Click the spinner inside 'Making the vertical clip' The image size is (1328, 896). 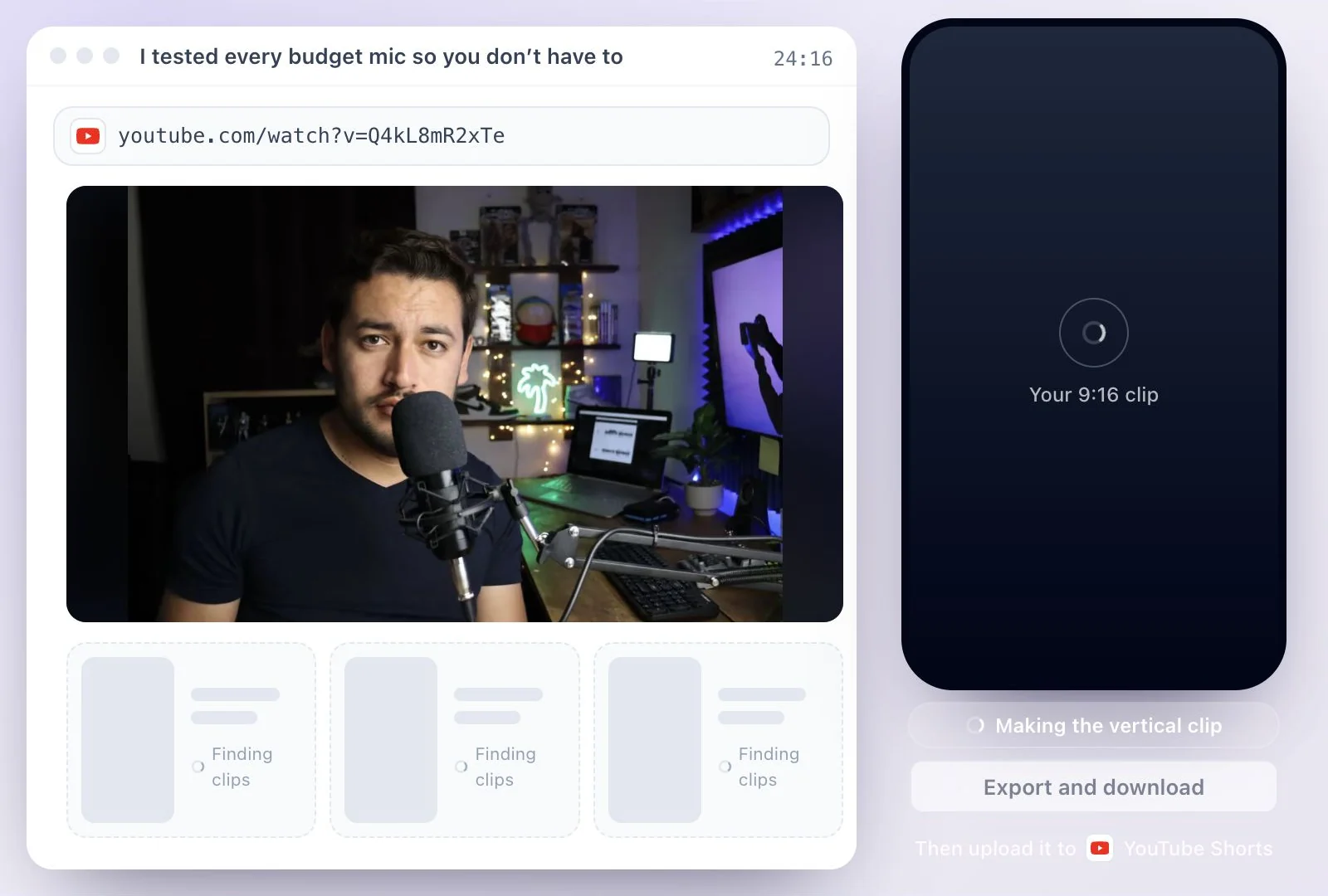coord(975,726)
